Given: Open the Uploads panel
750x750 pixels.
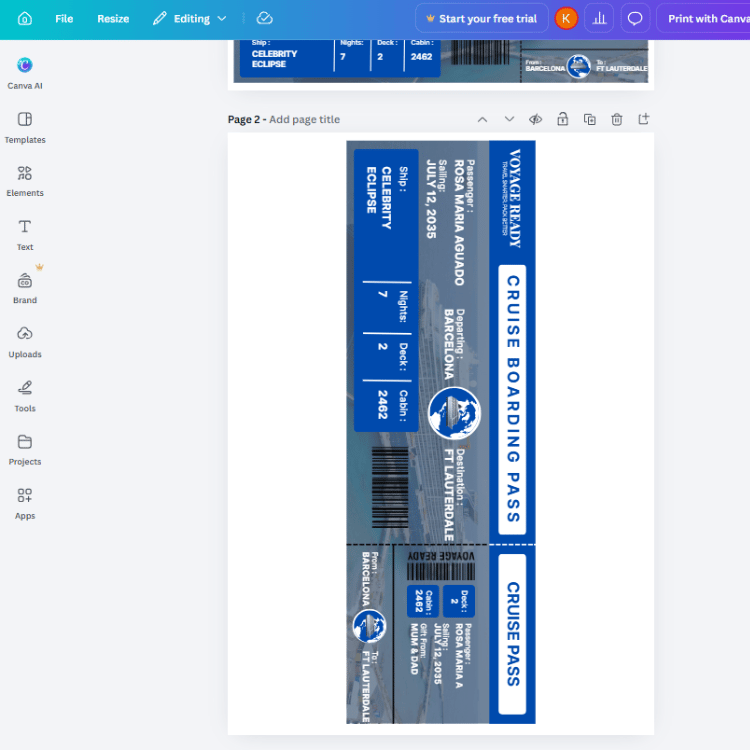Looking at the screenshot, I should [x=25, y=342].
